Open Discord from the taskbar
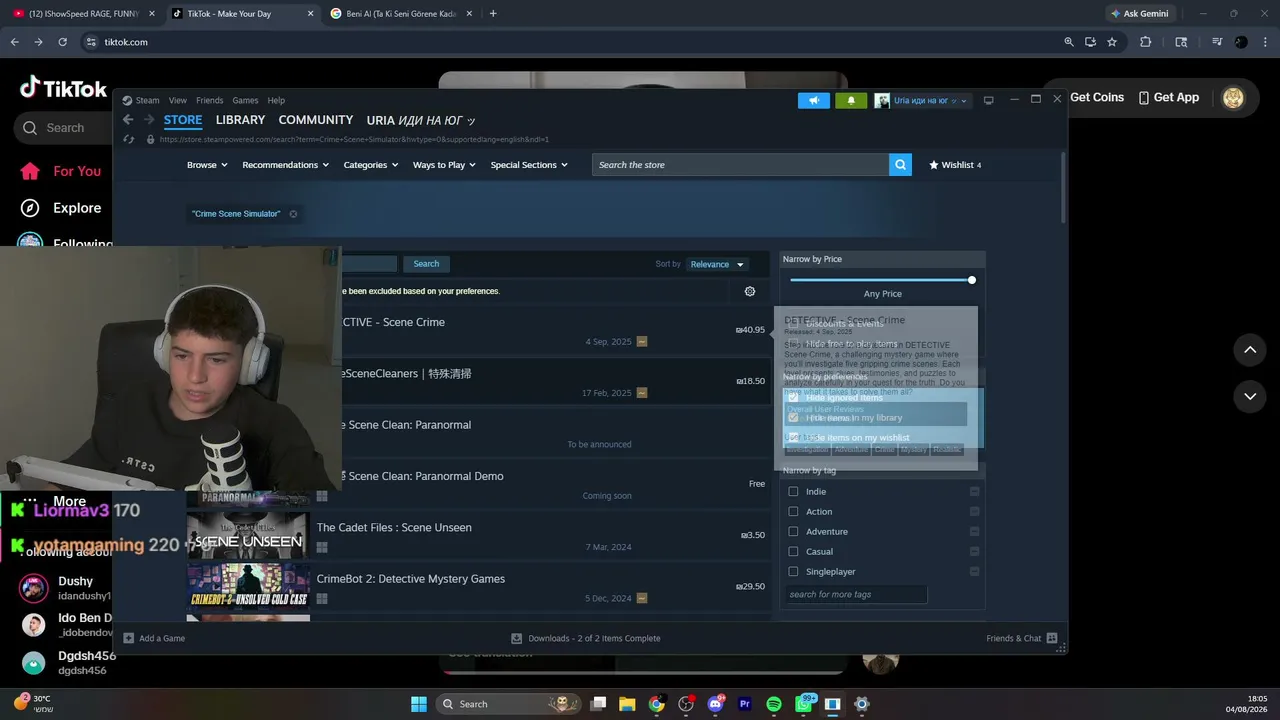This screenshot has height=720, width=1280. (715, 704)
